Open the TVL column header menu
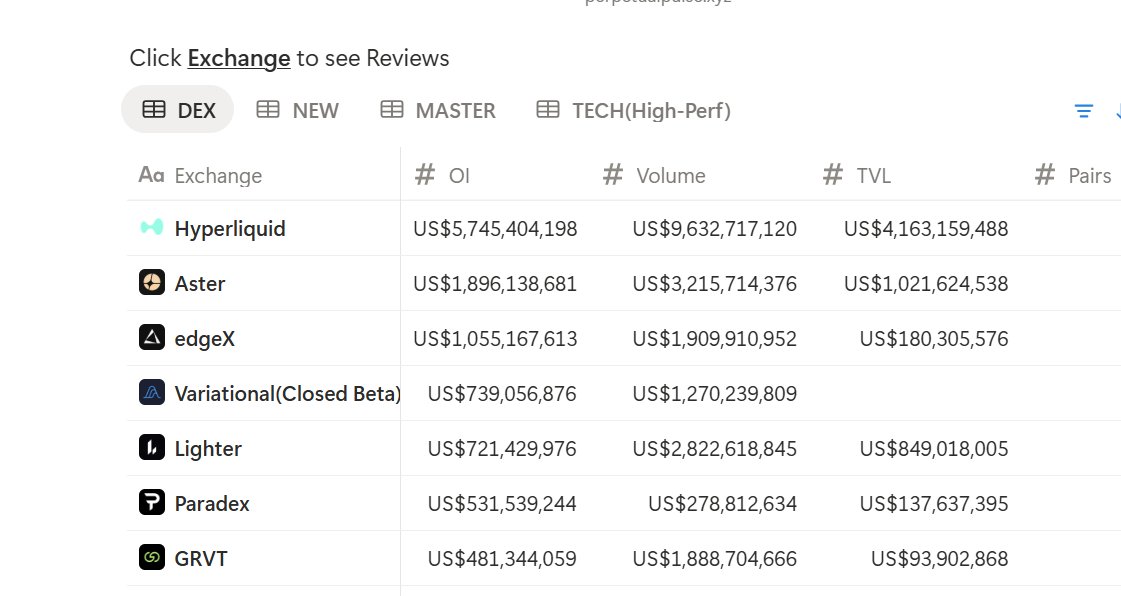This screenshot has width=1121, height=596. click(x=873, y=176)
